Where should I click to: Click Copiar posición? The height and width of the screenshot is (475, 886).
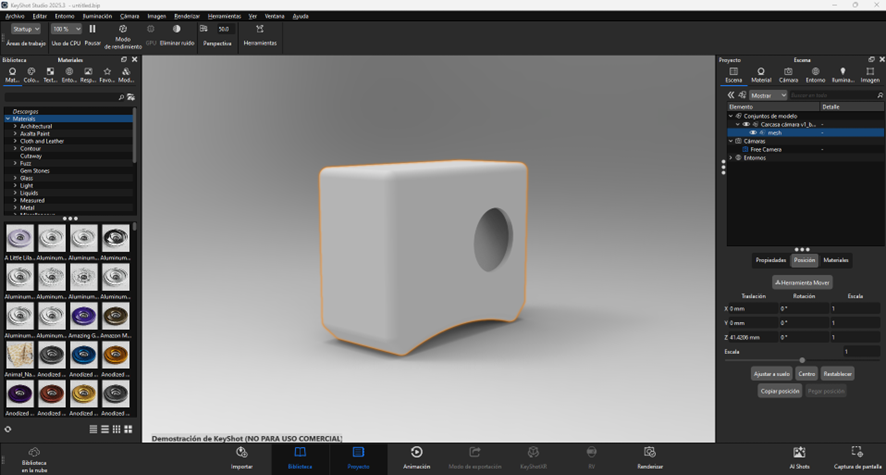click(x=780, y=391)
